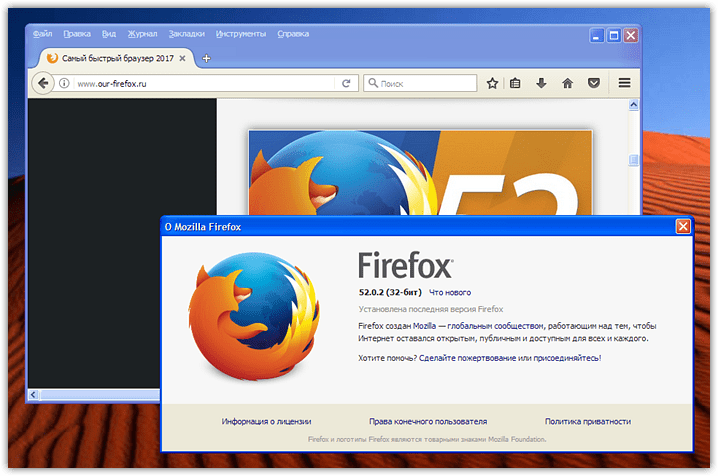Bookmark this page with the star icon
The height and width of the screenshot is (476, 718).
click(492, 83)
